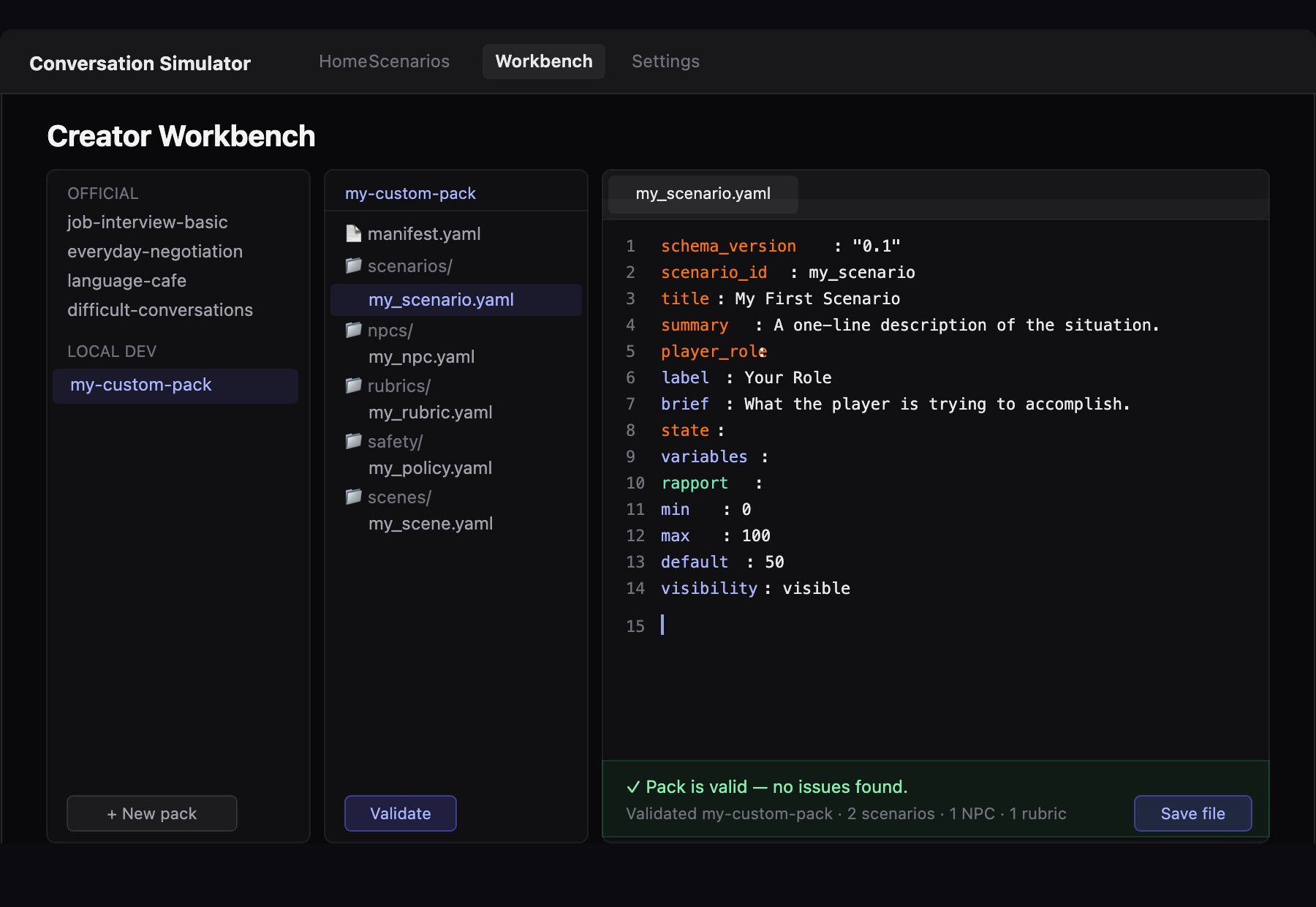Open the language-cafe pack
The height and width of the screenshot is (907, 1316).
[x=126, y=281]
